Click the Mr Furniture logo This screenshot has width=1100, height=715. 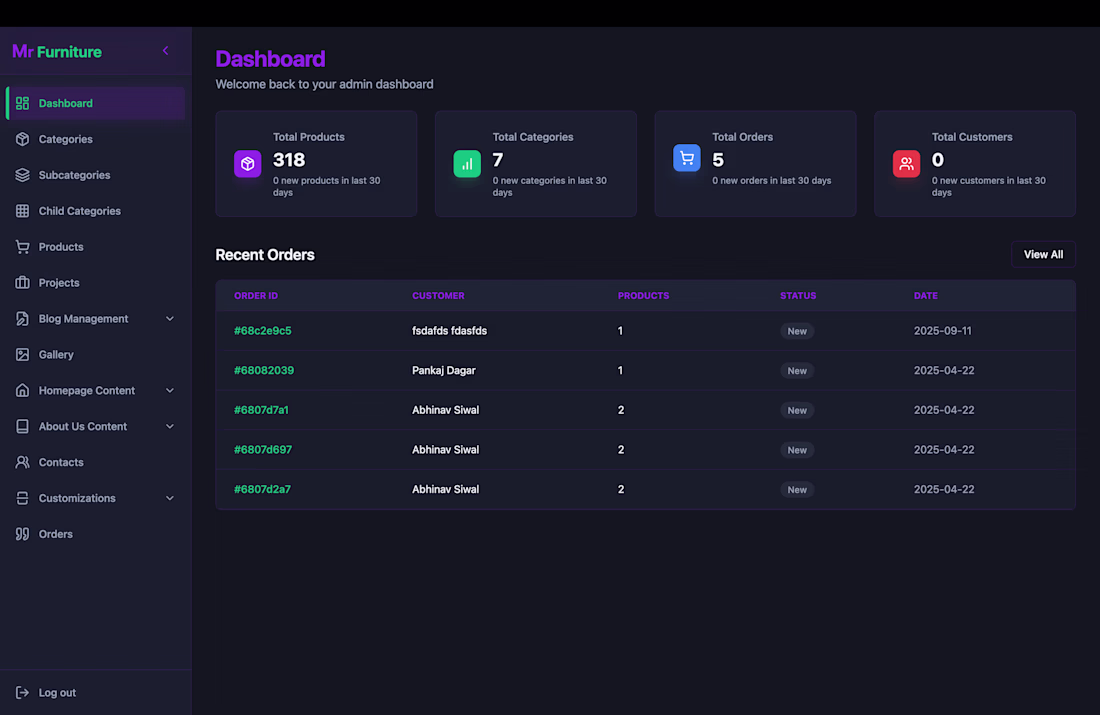pyautogui.click(x=57, y=51)
